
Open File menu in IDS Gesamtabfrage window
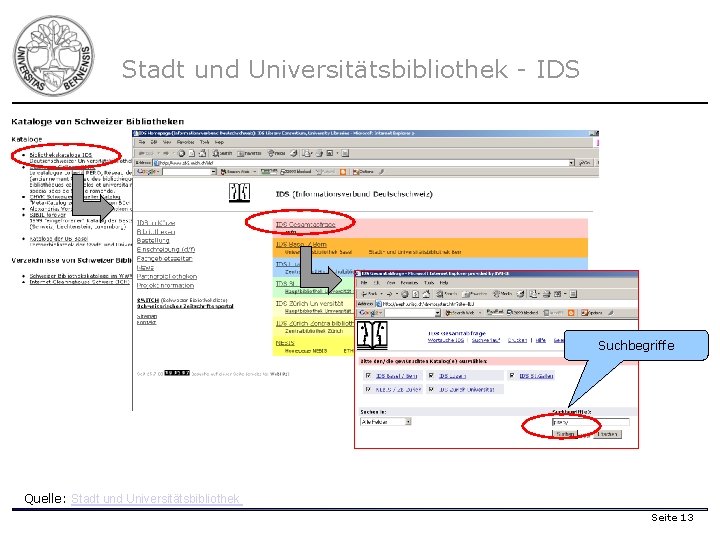point(364,283)
